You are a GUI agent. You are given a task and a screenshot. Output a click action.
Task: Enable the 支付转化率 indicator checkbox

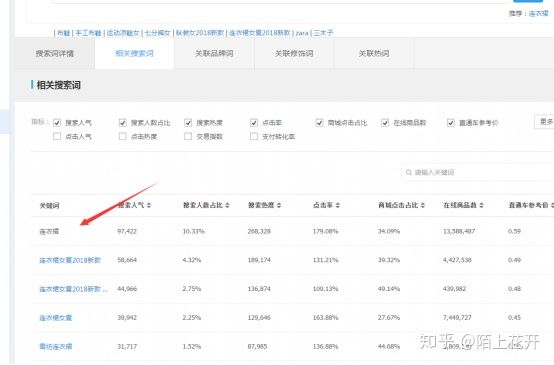click(x=254, y=136)
